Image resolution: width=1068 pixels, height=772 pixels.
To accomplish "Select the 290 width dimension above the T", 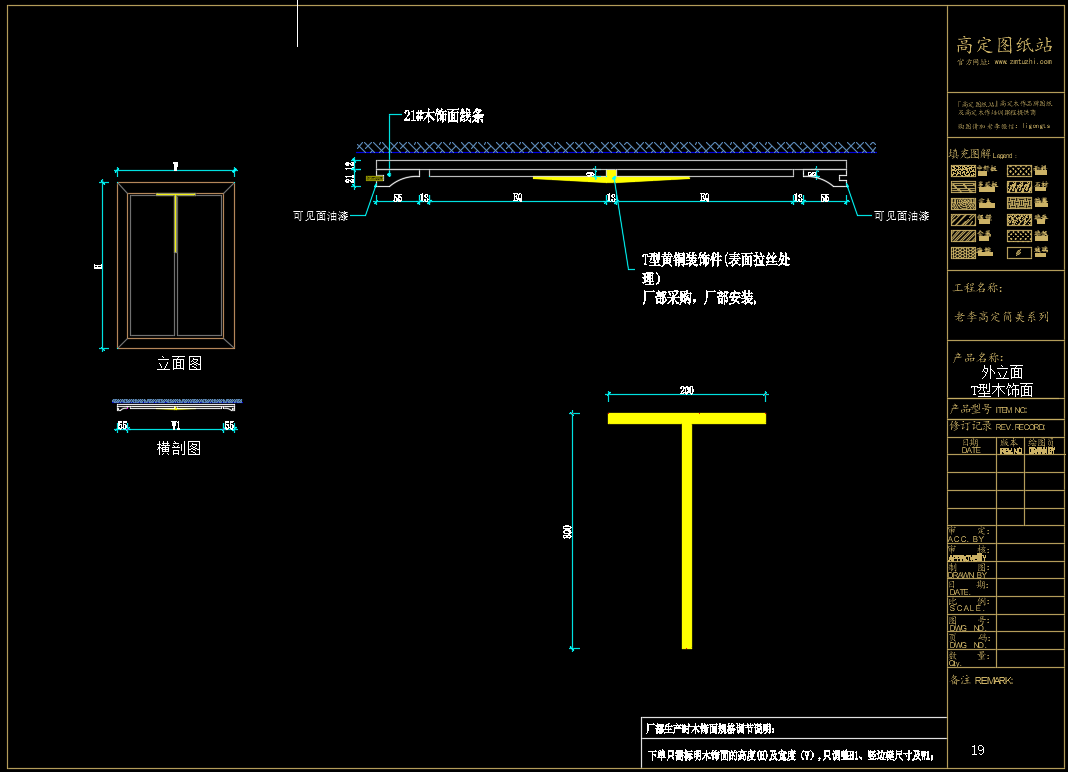I will point(686,391).
